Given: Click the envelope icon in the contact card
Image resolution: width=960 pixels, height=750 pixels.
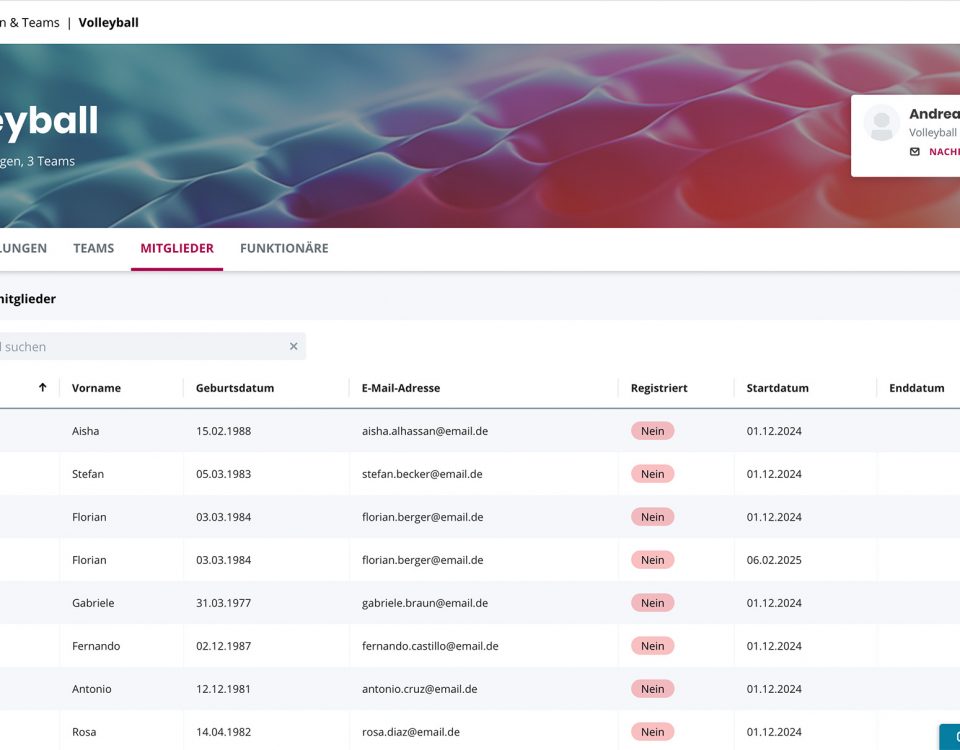Looking at the screenshot, I should (914, 152).
